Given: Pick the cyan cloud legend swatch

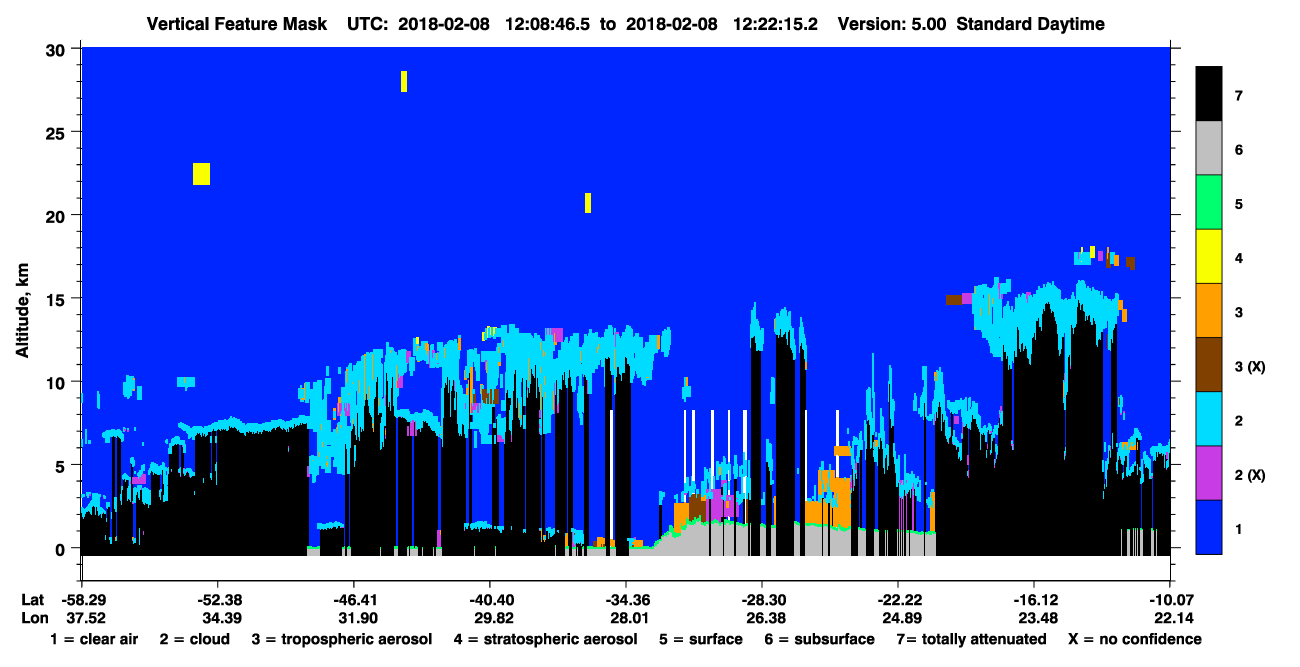Looking at the screenshot, I should pyautogui.click(x=1209, y=419).
